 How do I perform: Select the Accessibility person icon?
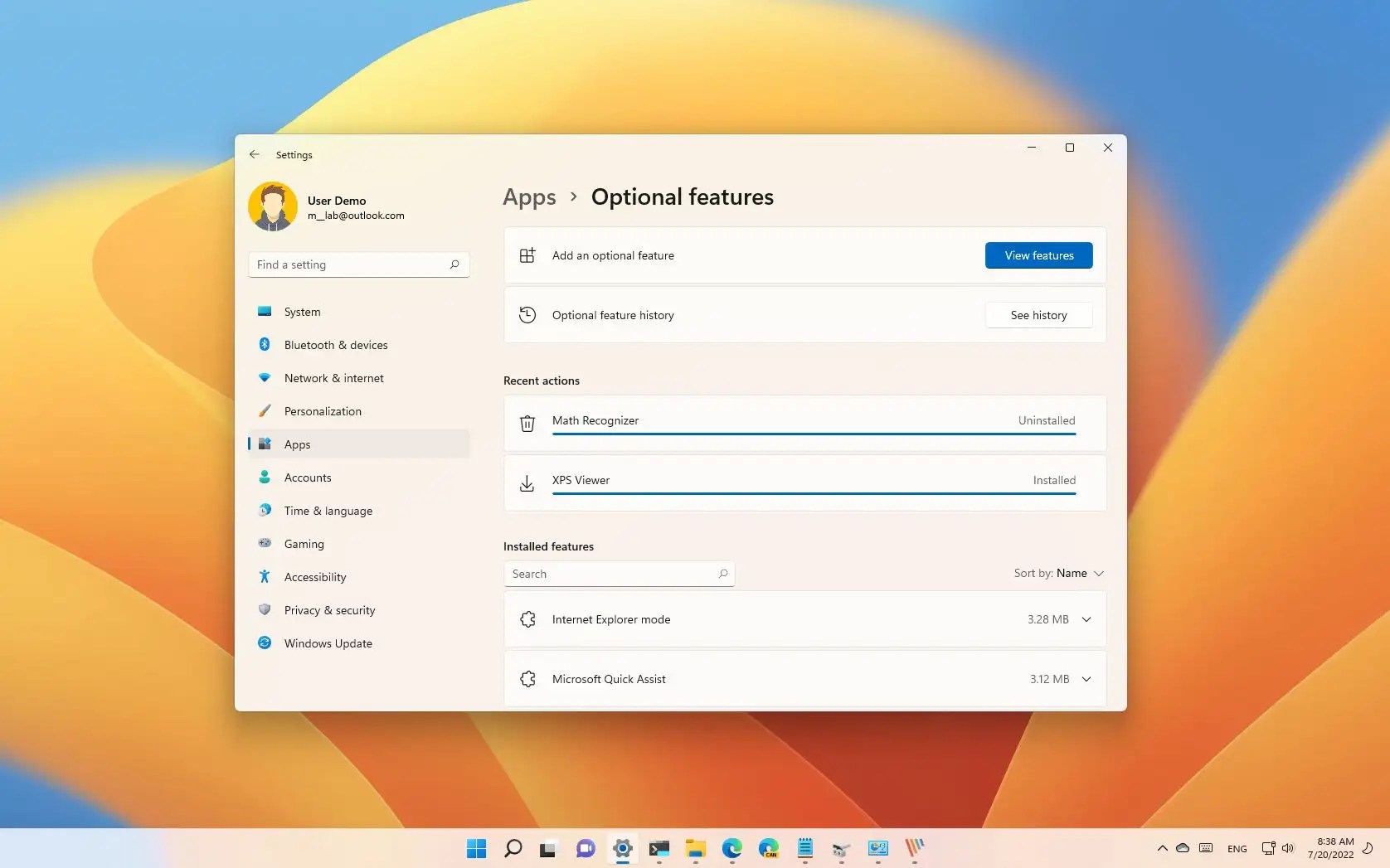(264, 576)
